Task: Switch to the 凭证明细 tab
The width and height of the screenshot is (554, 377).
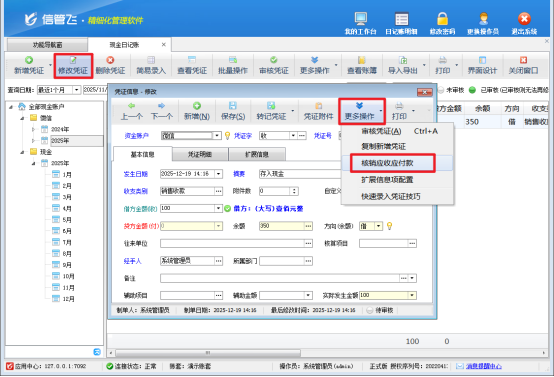Action: [x=200, y=154]
